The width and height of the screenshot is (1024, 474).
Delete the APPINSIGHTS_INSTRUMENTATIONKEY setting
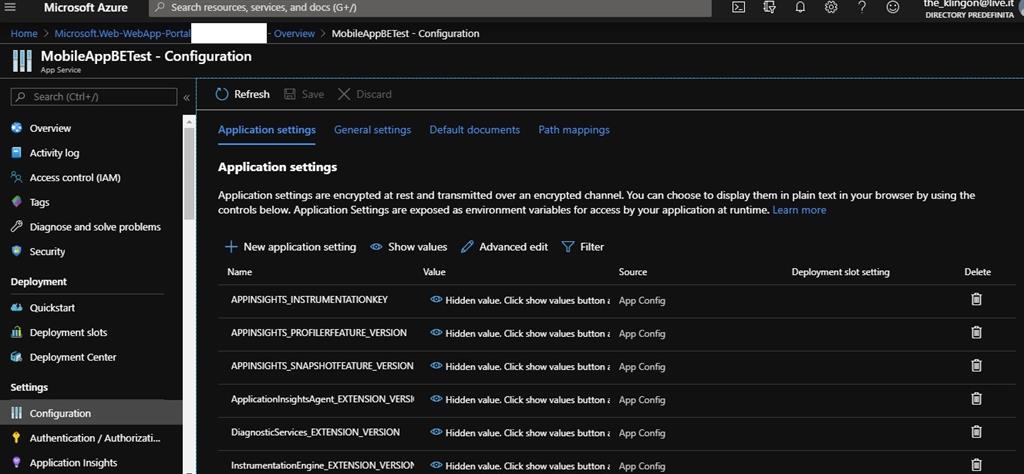(x=976, y=300)
